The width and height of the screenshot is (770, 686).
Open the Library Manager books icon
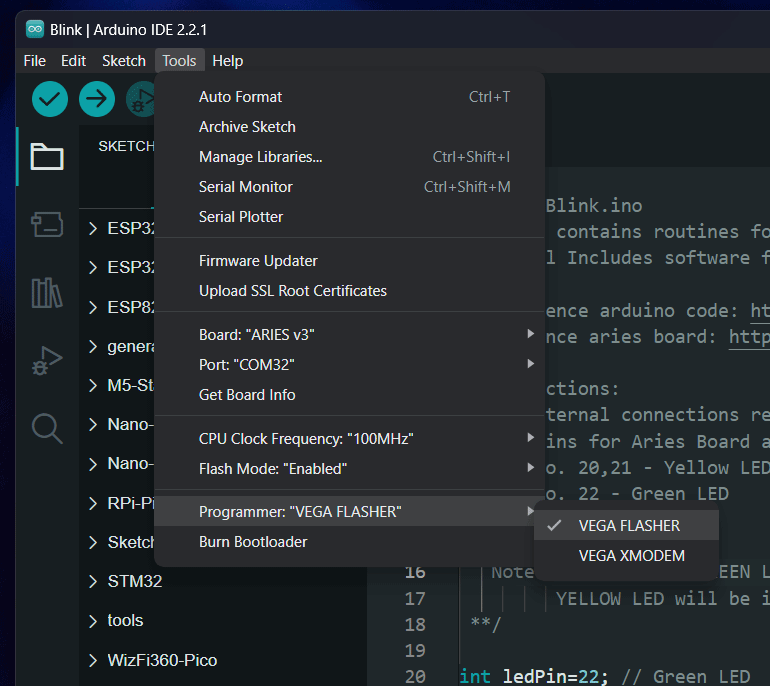(x=47, y=293)
